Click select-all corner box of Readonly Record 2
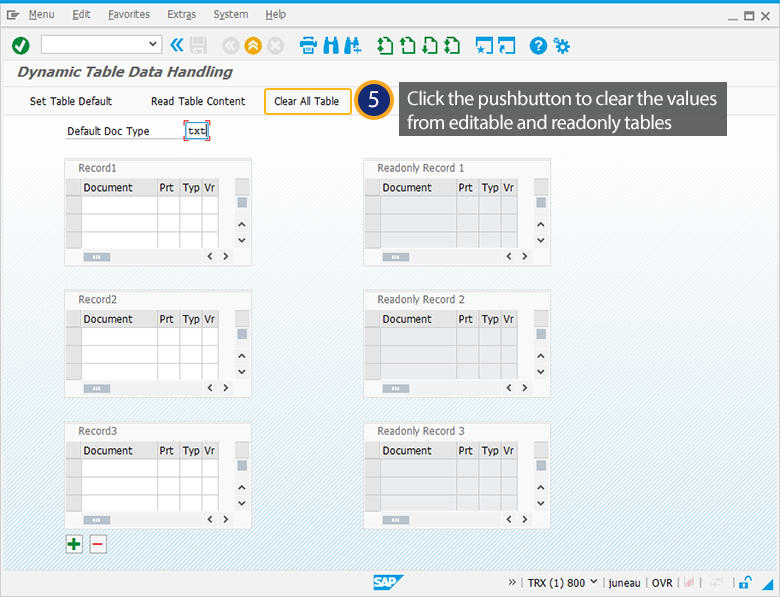The height and width of the screenshot is (597, 780). pos(373,319)
